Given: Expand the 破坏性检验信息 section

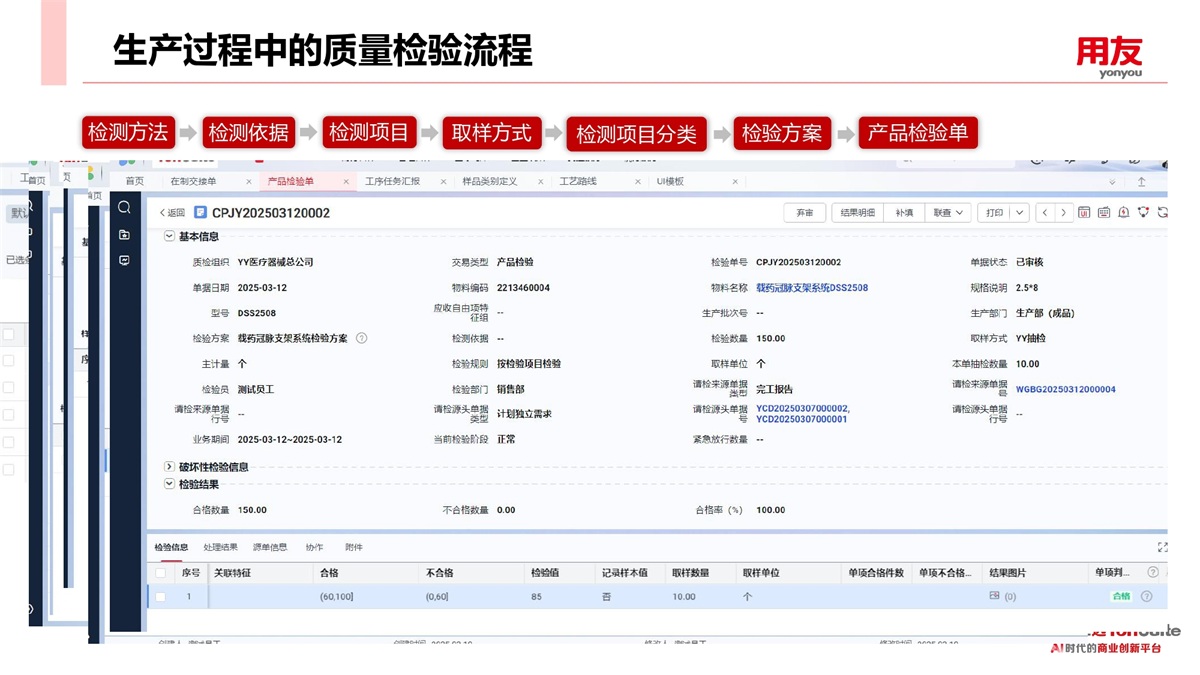Looking at the screenshot, I should (x=169, y=467).
